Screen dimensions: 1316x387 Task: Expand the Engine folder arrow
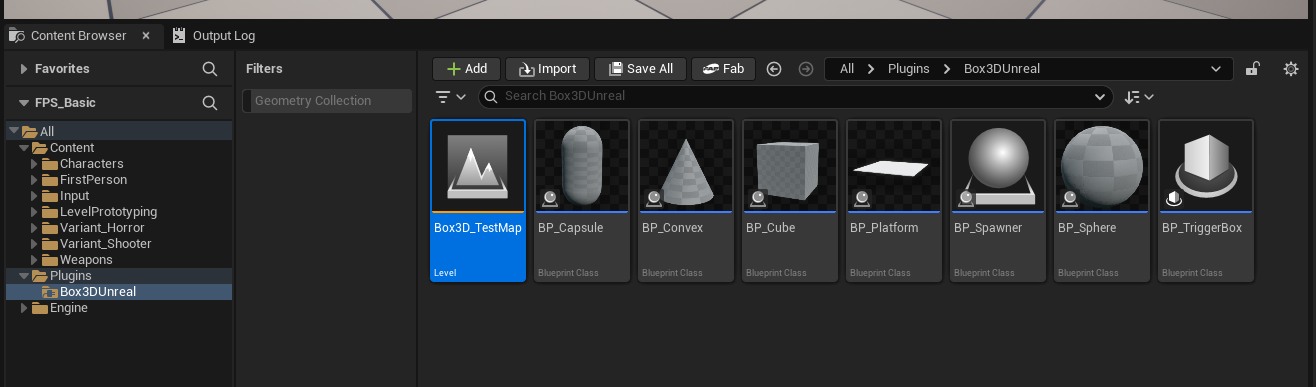[x=25, y=308]
